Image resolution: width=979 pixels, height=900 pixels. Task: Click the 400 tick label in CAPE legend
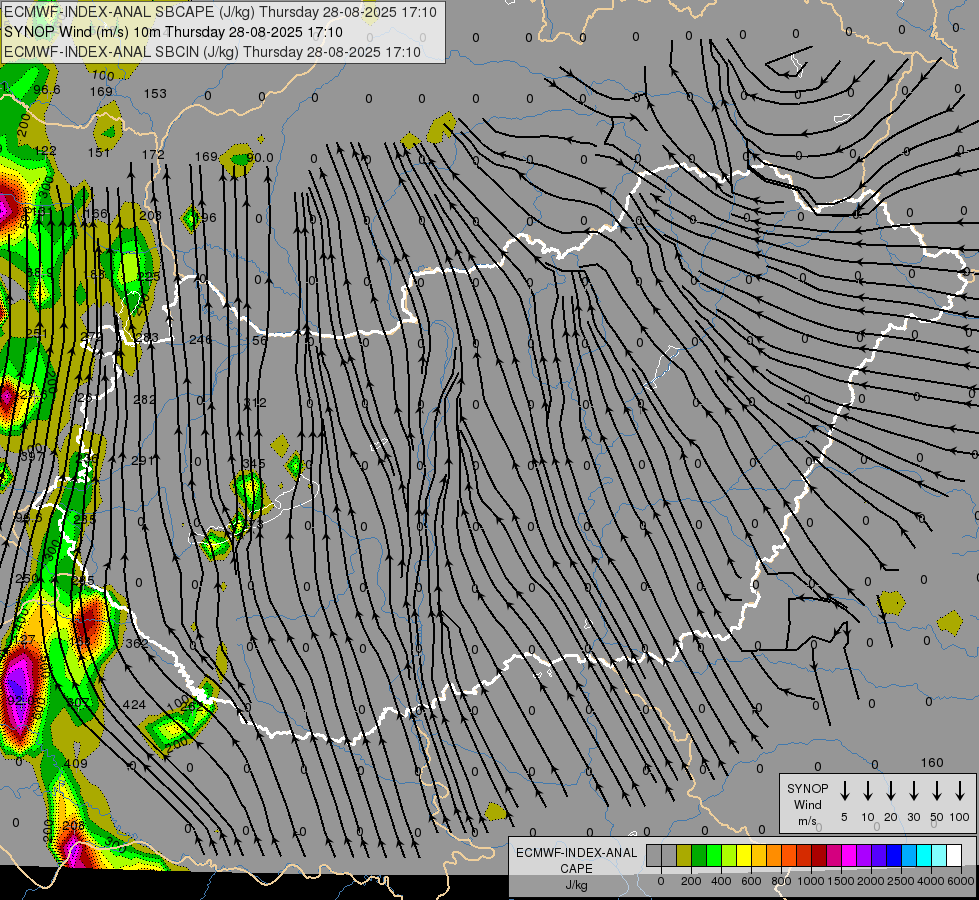[x=721, y=881]
